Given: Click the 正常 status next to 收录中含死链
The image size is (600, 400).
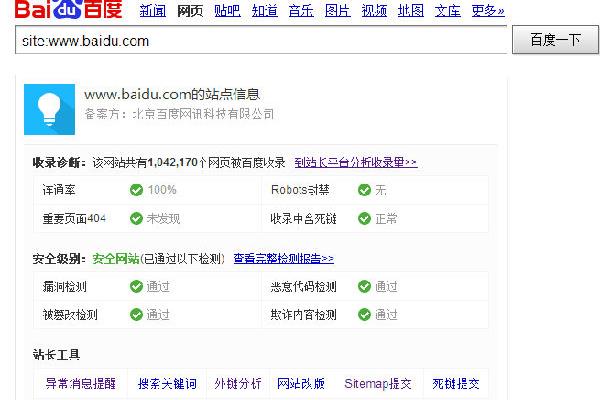Looking at the screenshot, I should (386, 219).
